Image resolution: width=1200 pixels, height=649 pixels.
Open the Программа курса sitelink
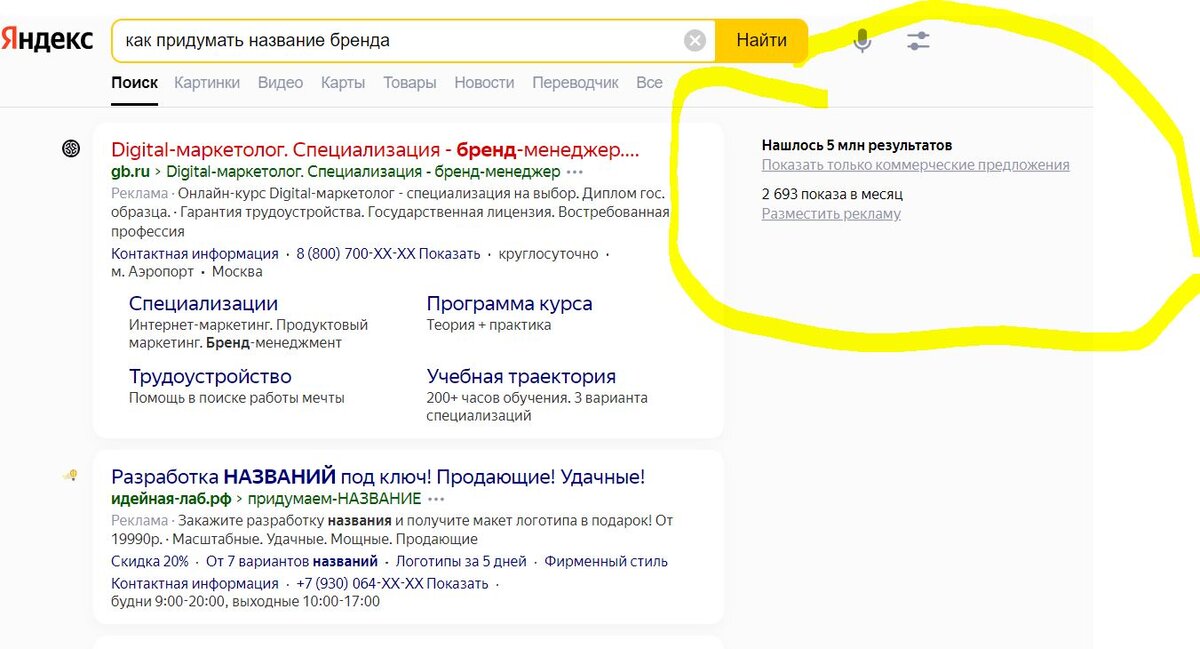[510, 304]
